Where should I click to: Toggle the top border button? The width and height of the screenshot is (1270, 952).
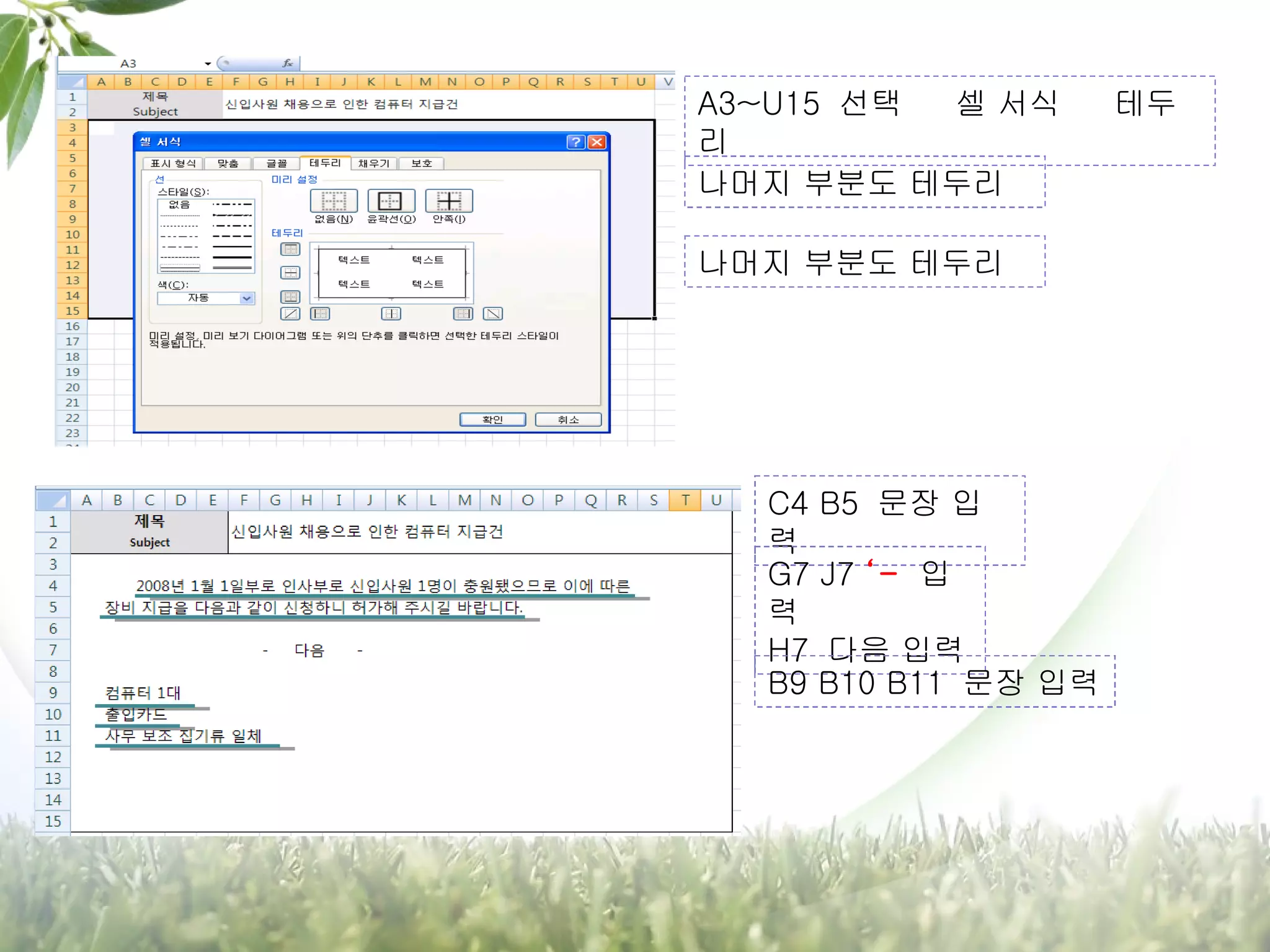coord(290,249)
